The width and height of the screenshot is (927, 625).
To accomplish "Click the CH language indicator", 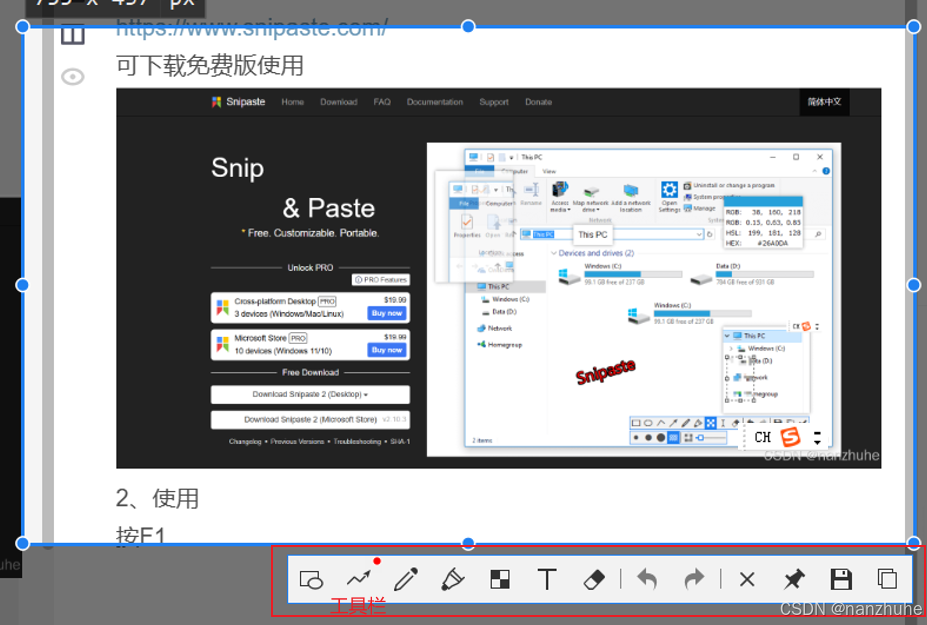I will coord(763,437).
